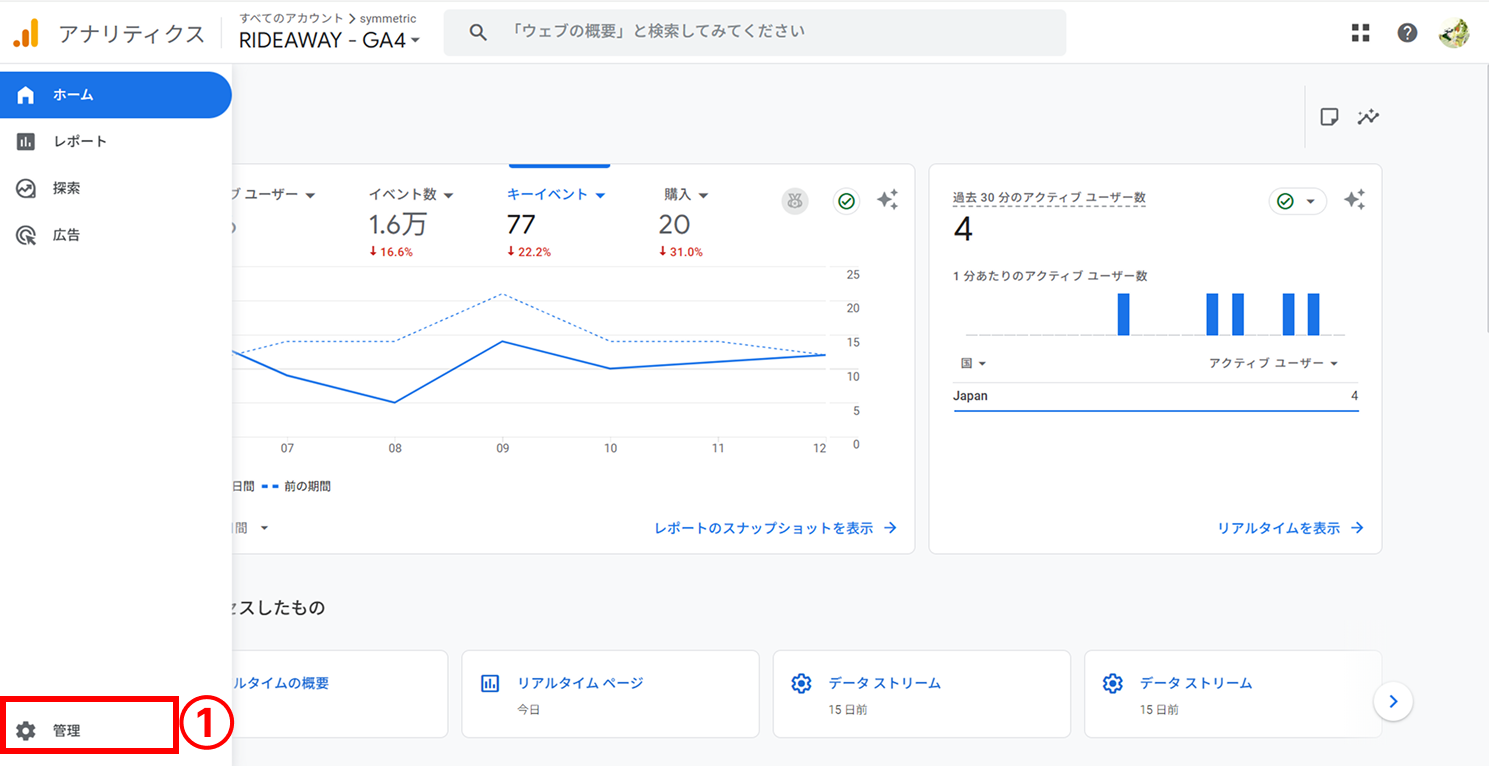The width and height of the screenshot is (1489, 766).
Task: Click the sparkle icon in realtime card
Action: [1355, 200]
